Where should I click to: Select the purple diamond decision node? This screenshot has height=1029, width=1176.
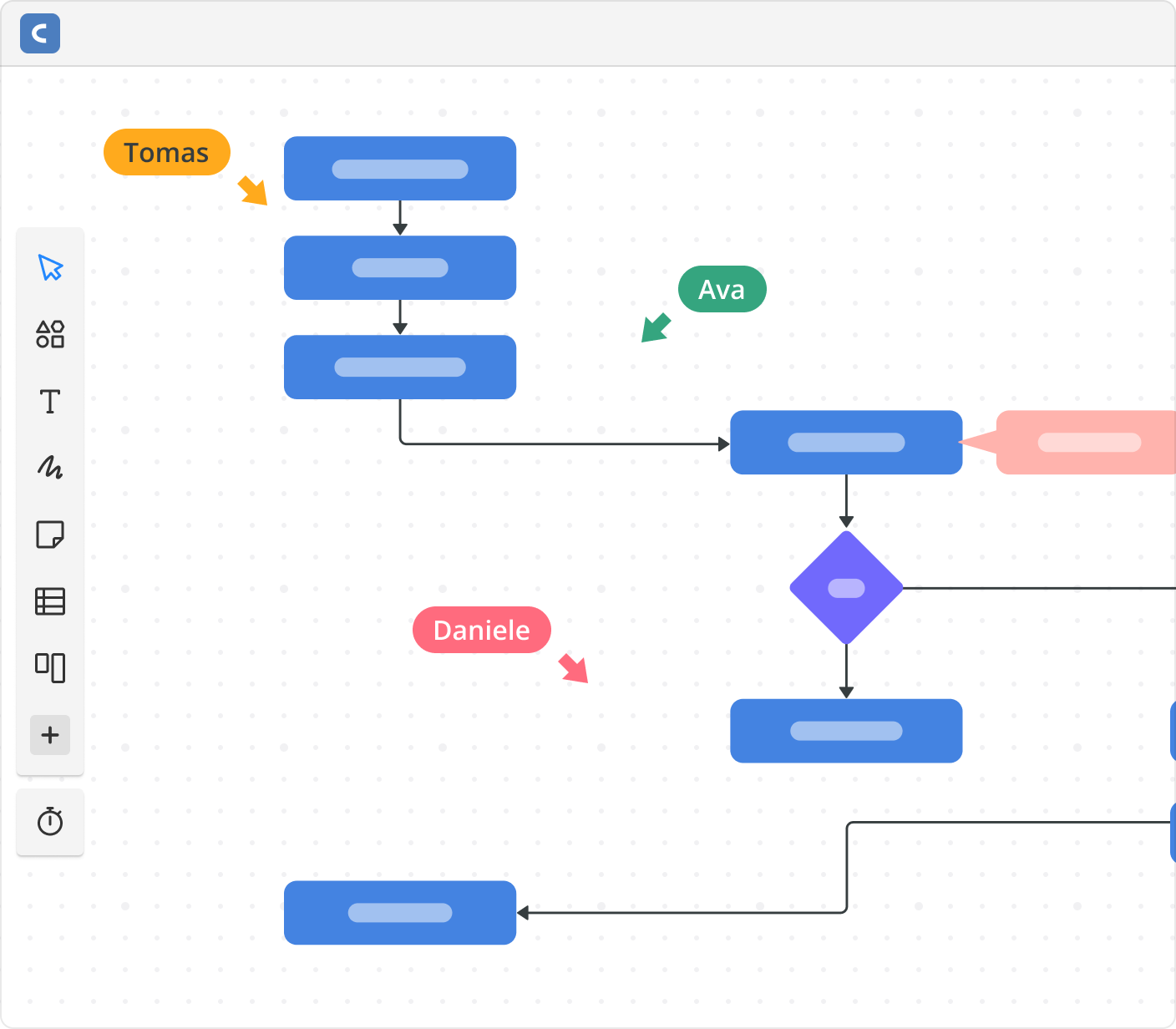846,588
